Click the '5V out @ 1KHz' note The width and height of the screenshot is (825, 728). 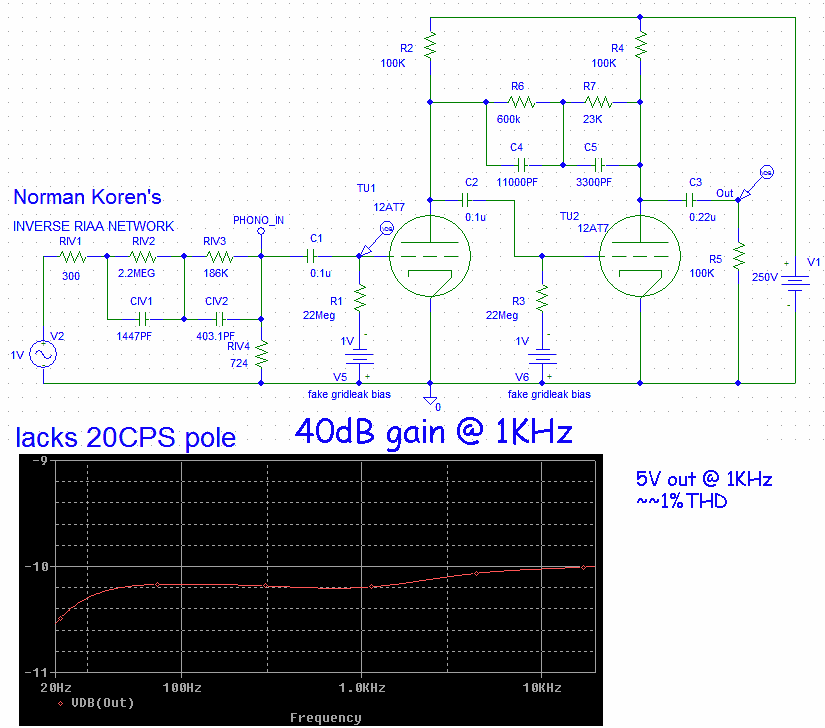coord(704,479)
